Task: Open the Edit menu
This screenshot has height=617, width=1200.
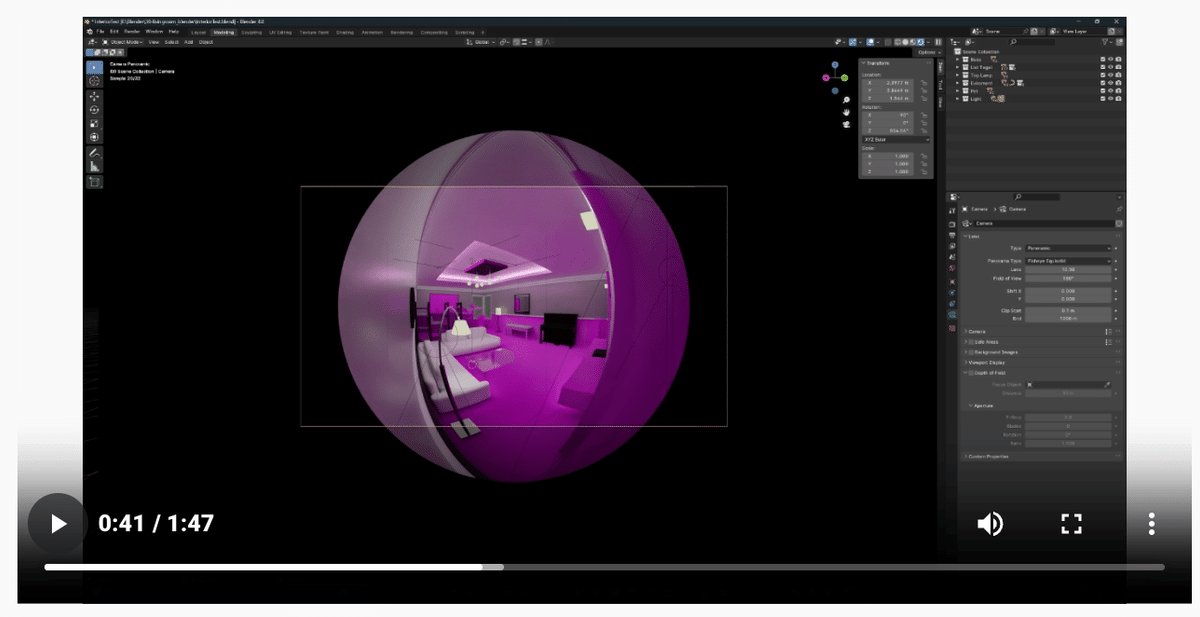Action: 114,31
